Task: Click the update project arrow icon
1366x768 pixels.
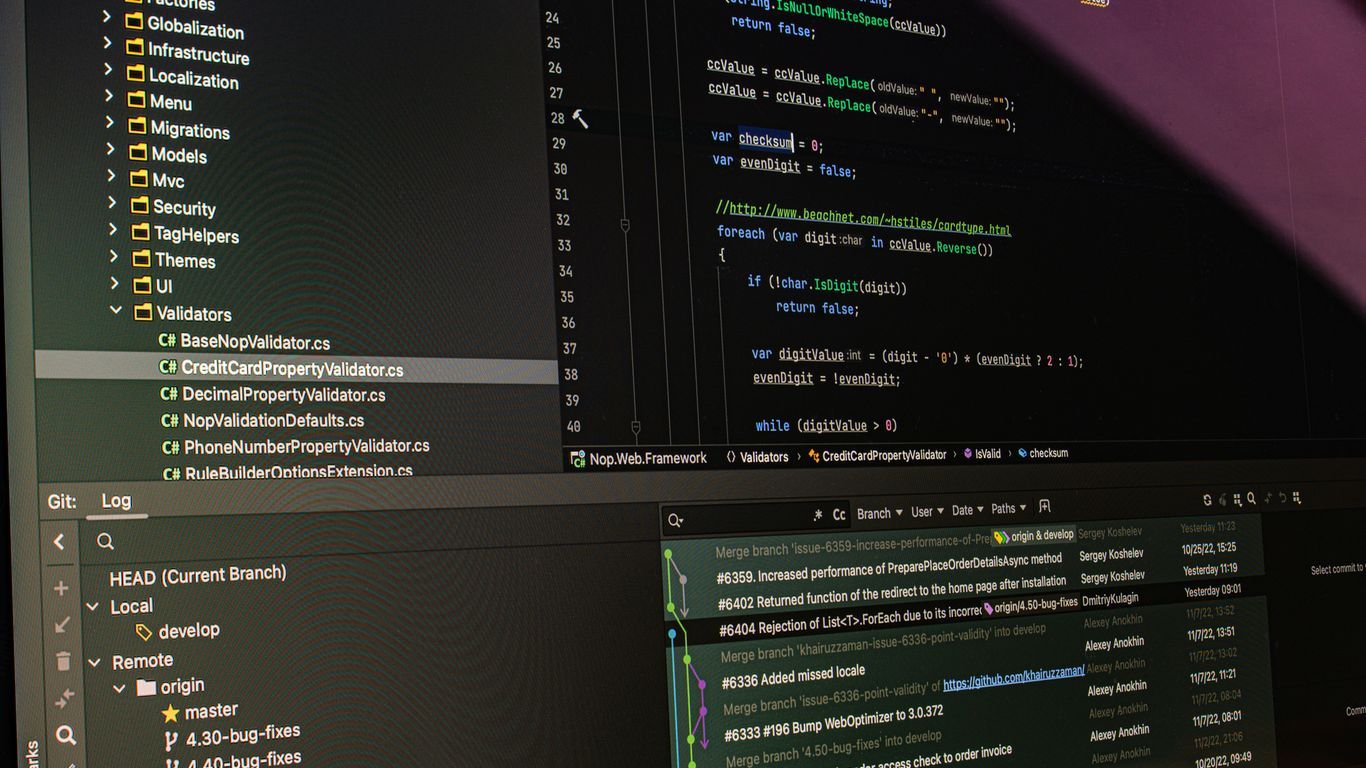Action: pos(61,624)
